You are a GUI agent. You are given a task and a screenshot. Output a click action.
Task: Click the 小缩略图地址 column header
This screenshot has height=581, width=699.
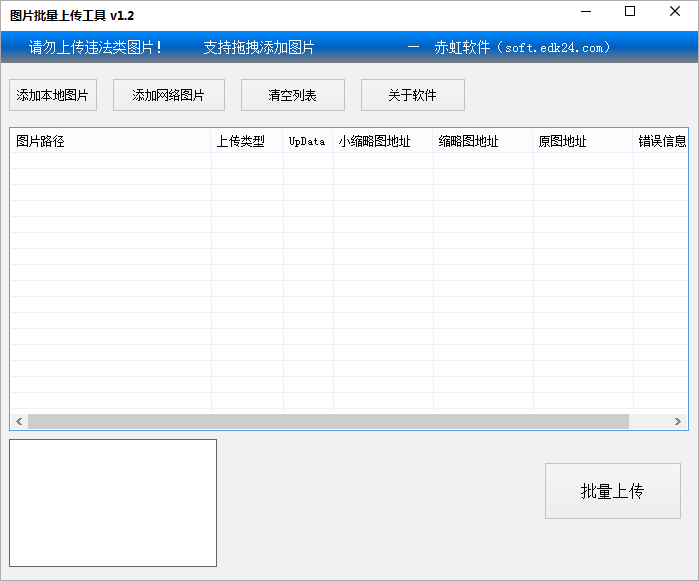pyautogui.click(x=383, y=141)
